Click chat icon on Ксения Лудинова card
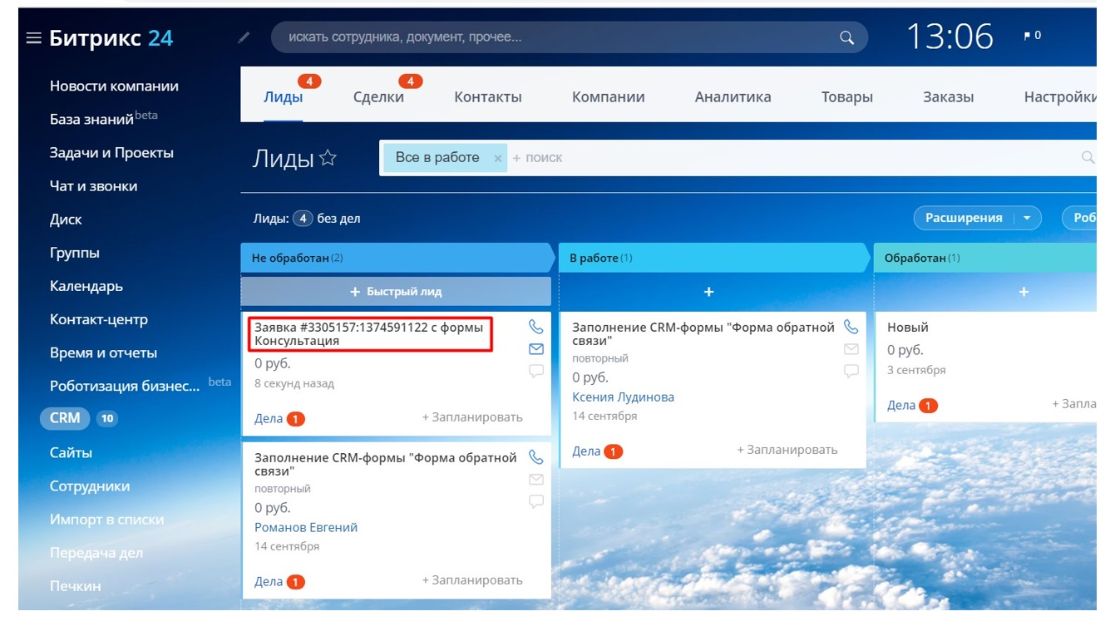 tap(851, 370)
